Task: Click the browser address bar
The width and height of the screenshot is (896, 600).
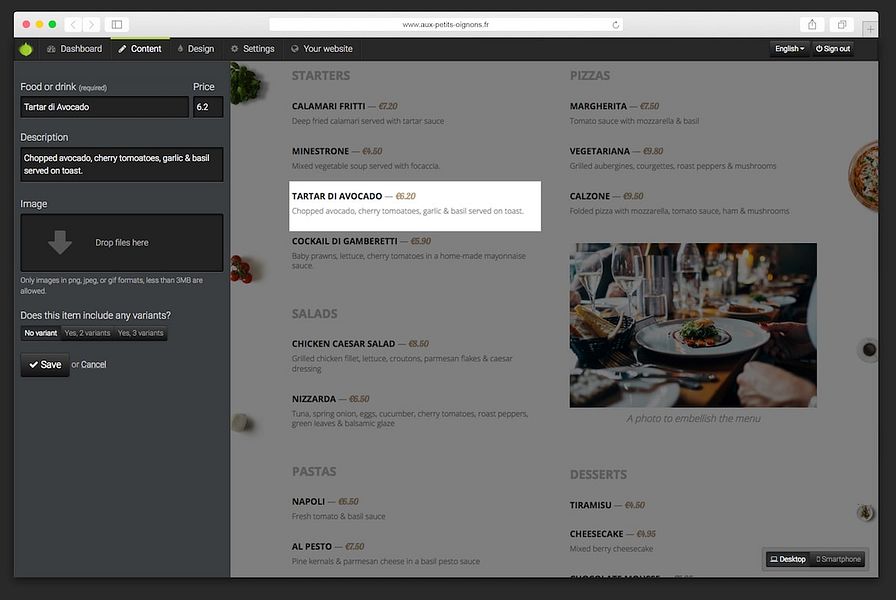Action: tap(446, 25)
